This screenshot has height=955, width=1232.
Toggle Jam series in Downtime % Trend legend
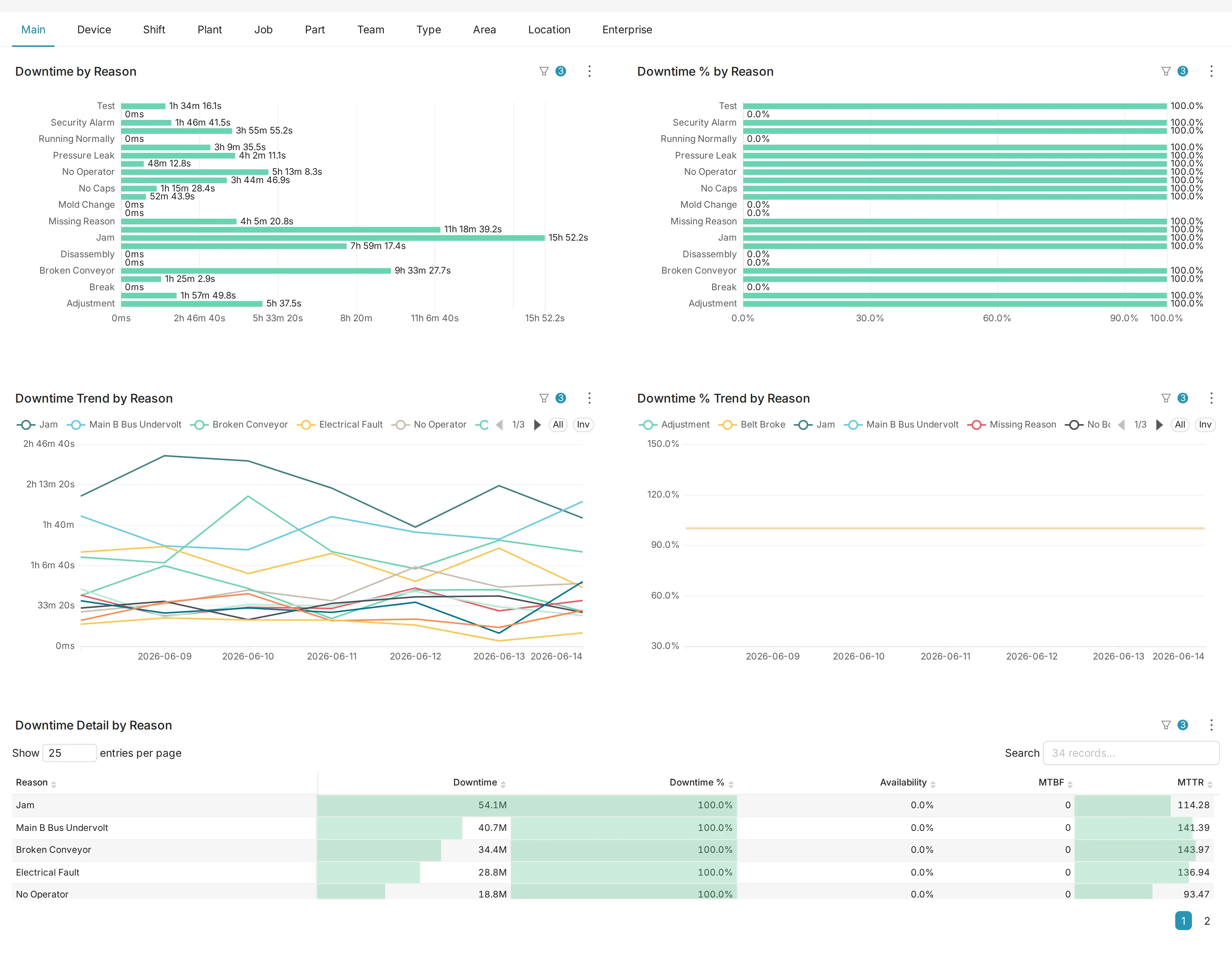tap(815, 425)
